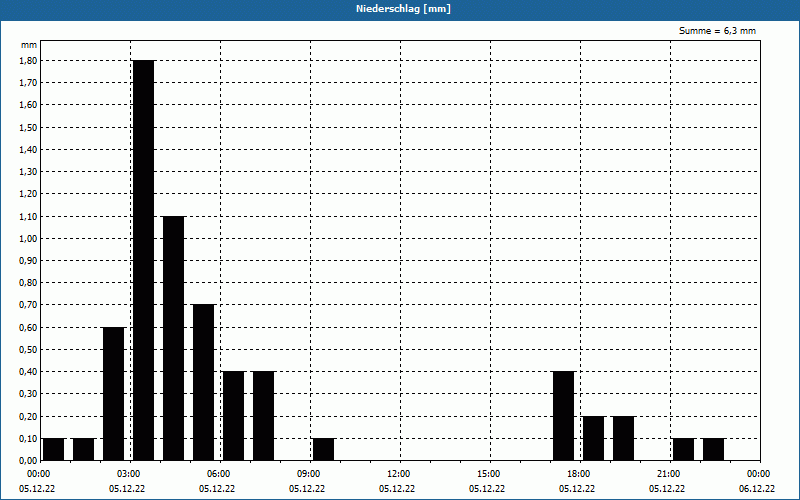Image resolution: width=800 pixels, height=500 pixels.
Task: Select the 0,00 y-axis label
Action: point(28,461)
